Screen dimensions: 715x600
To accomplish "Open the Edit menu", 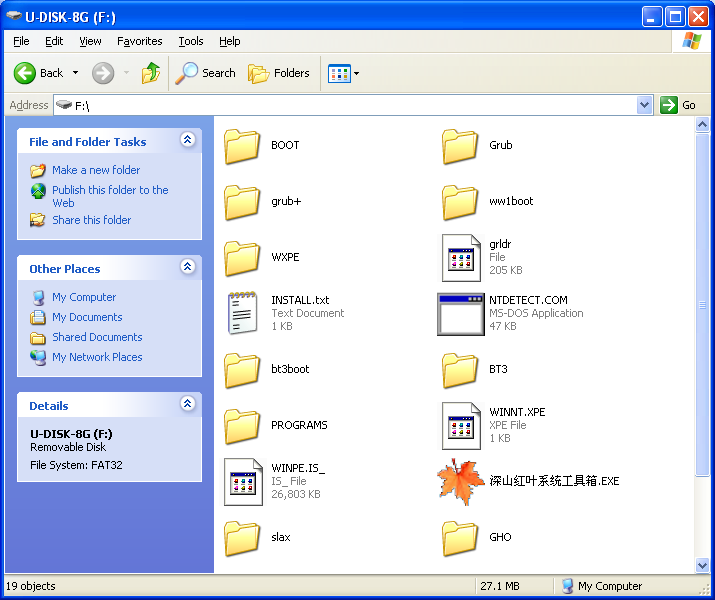I will (x=54, y=41).
